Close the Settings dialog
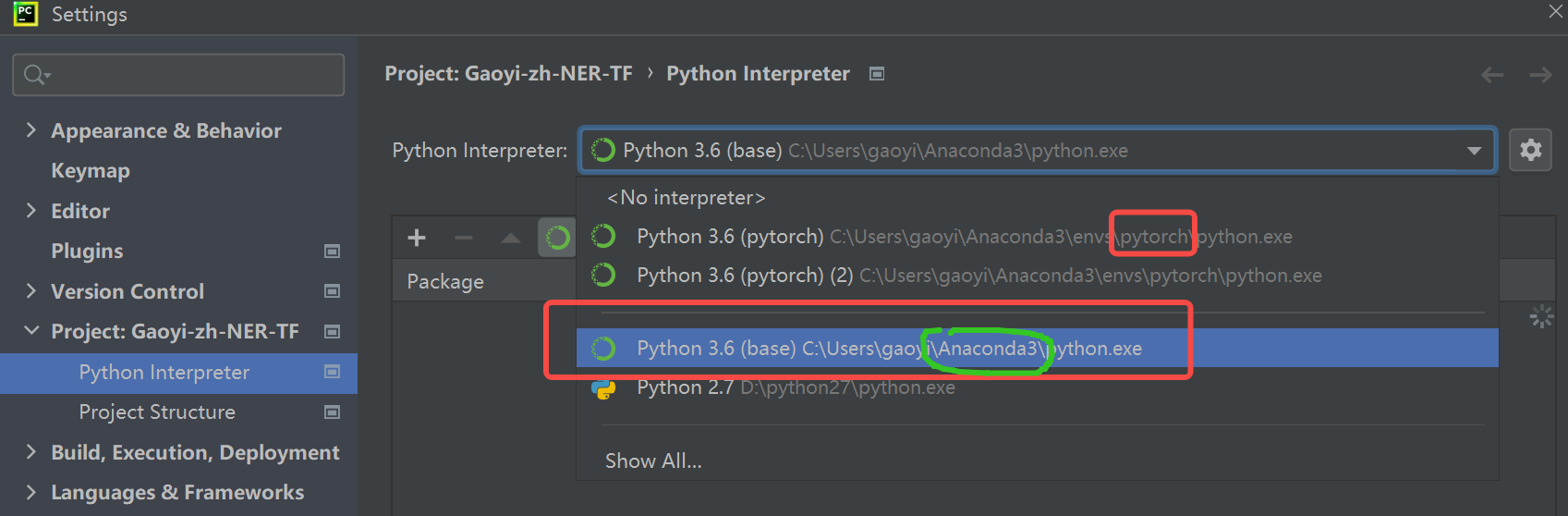Screen dimensions: 1568x516 click(1556, 11)
